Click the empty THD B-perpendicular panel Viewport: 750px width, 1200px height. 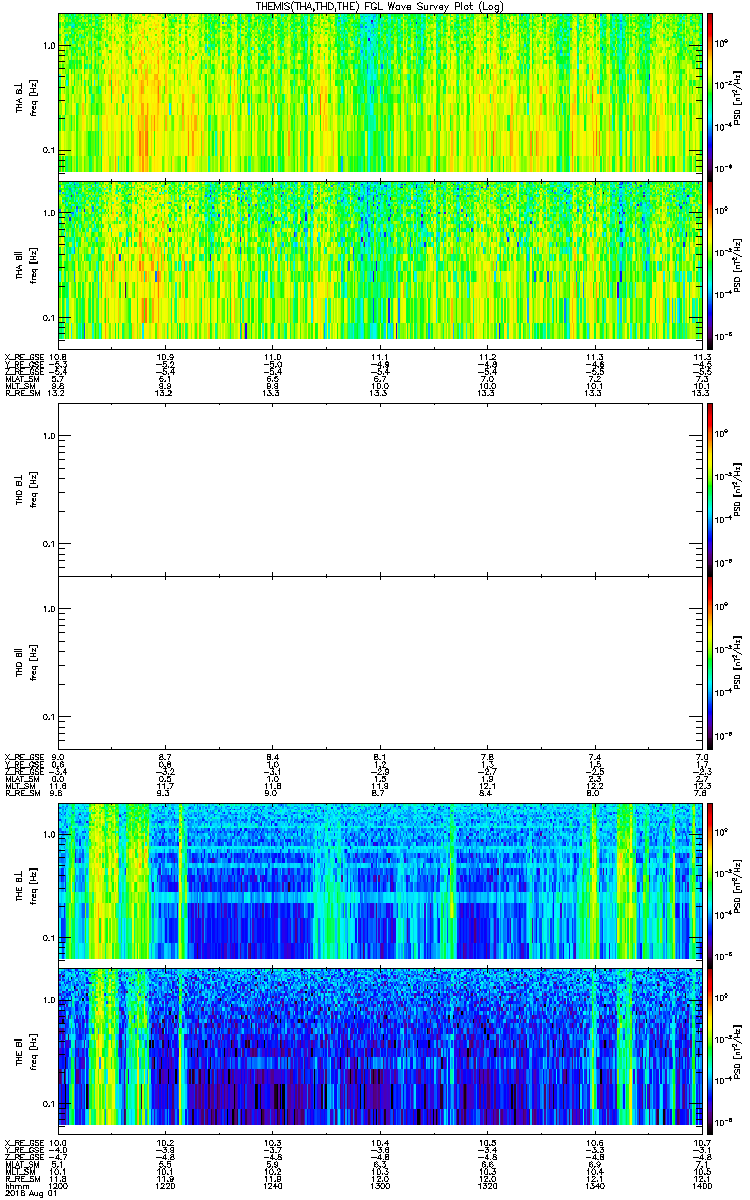coord(379,489)
